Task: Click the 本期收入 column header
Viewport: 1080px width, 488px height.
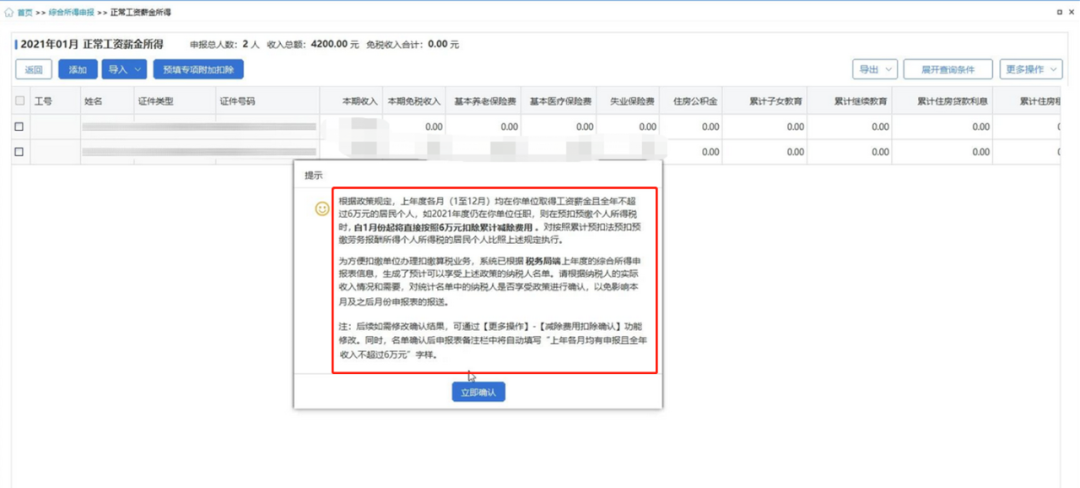Action: [361, 101]
